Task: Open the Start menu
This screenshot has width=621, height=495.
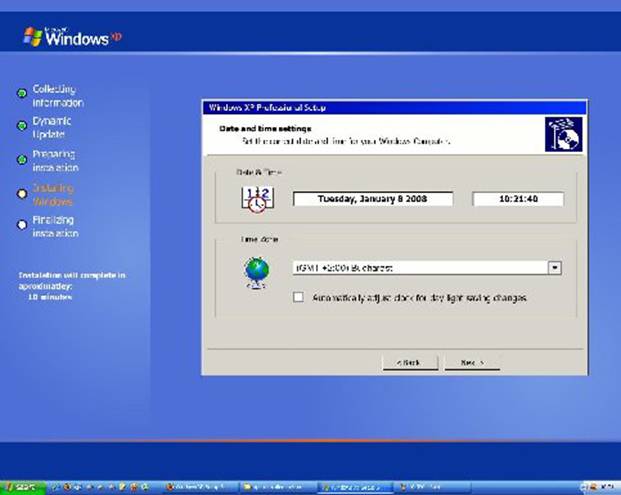Action: click(x=22, y=487)
